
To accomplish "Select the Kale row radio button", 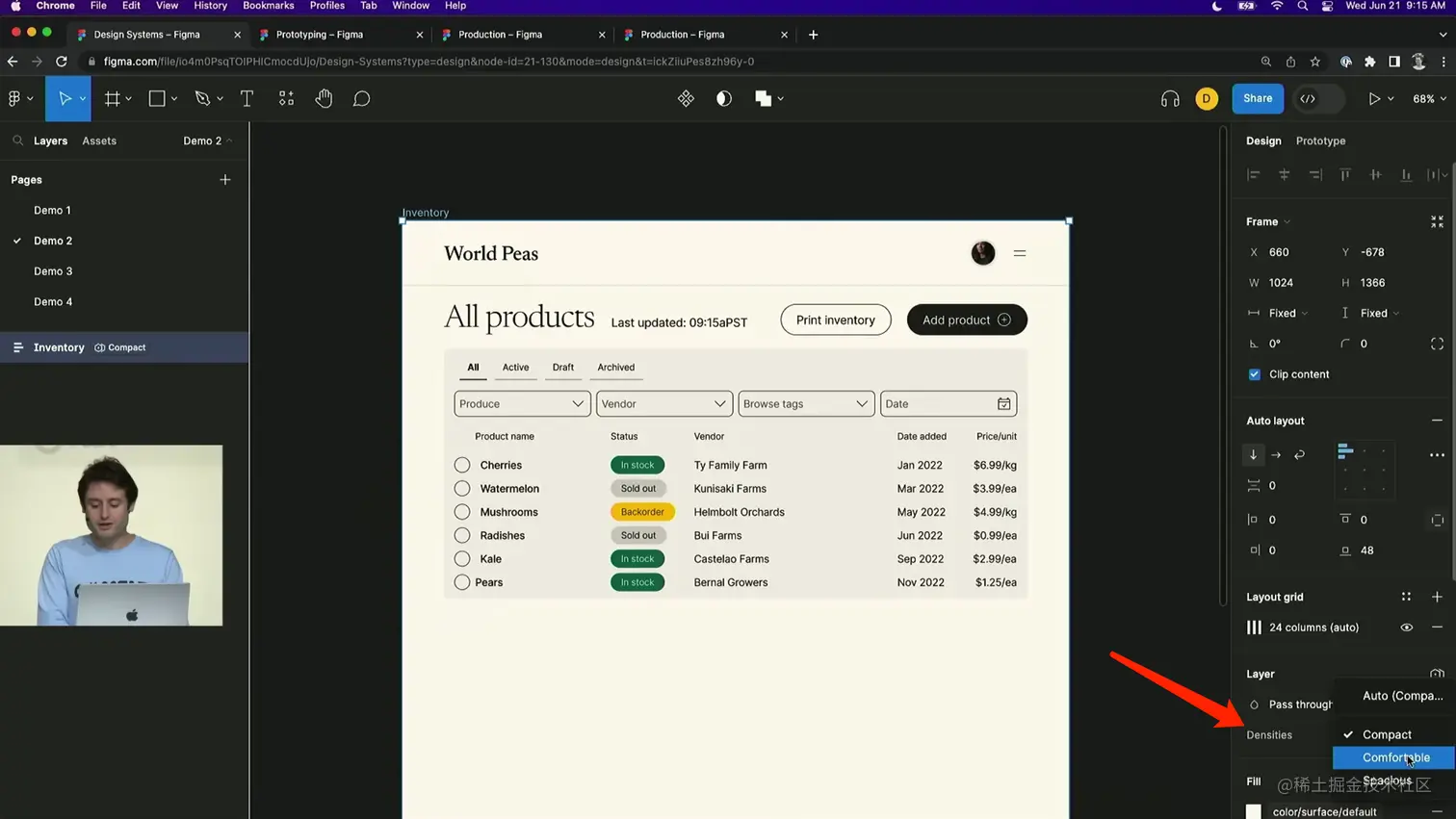I will coord(462,558).
